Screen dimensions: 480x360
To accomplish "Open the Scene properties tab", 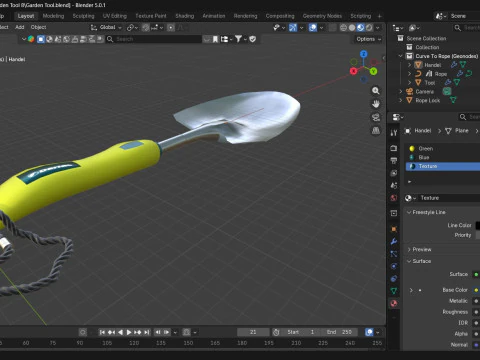I will point(394,185).
